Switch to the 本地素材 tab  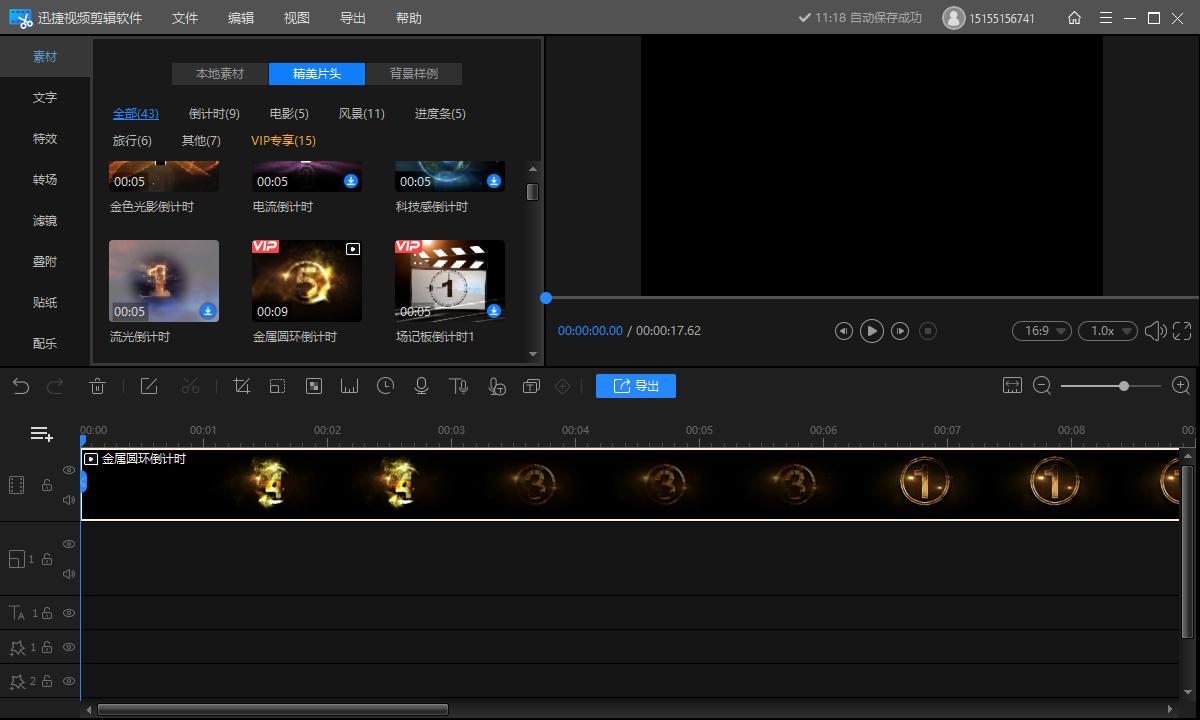click(x=219, y=73)
